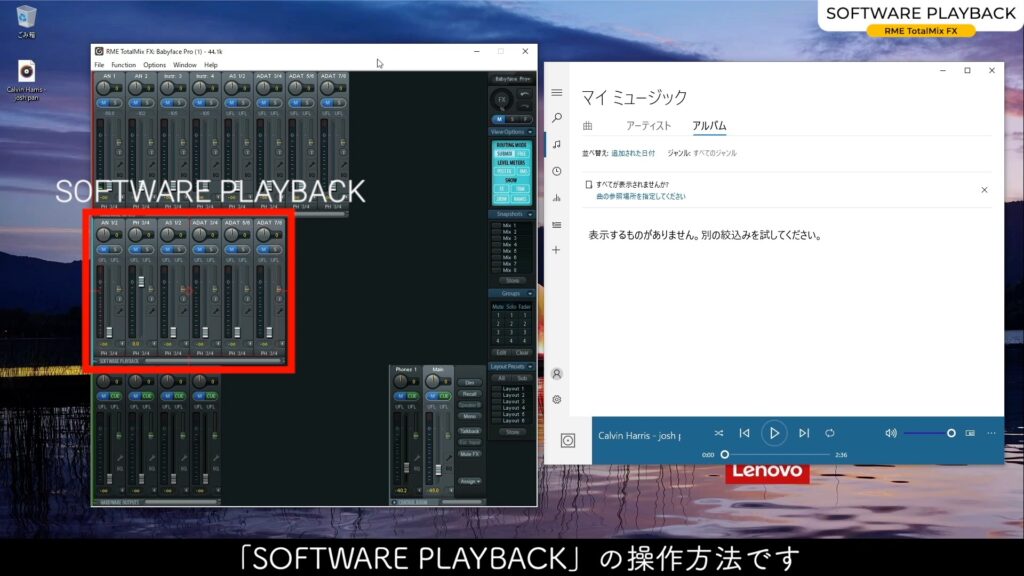The width and height of the screenshot is (1024, 576).
Task: Open the Window menu in TotalMix FX
Action: coord(185,65)
